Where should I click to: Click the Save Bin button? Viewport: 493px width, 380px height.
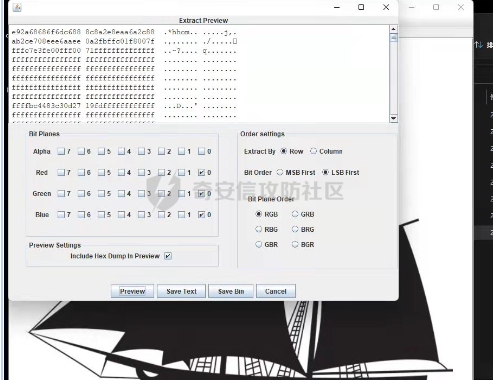click(x=231, y=291)
